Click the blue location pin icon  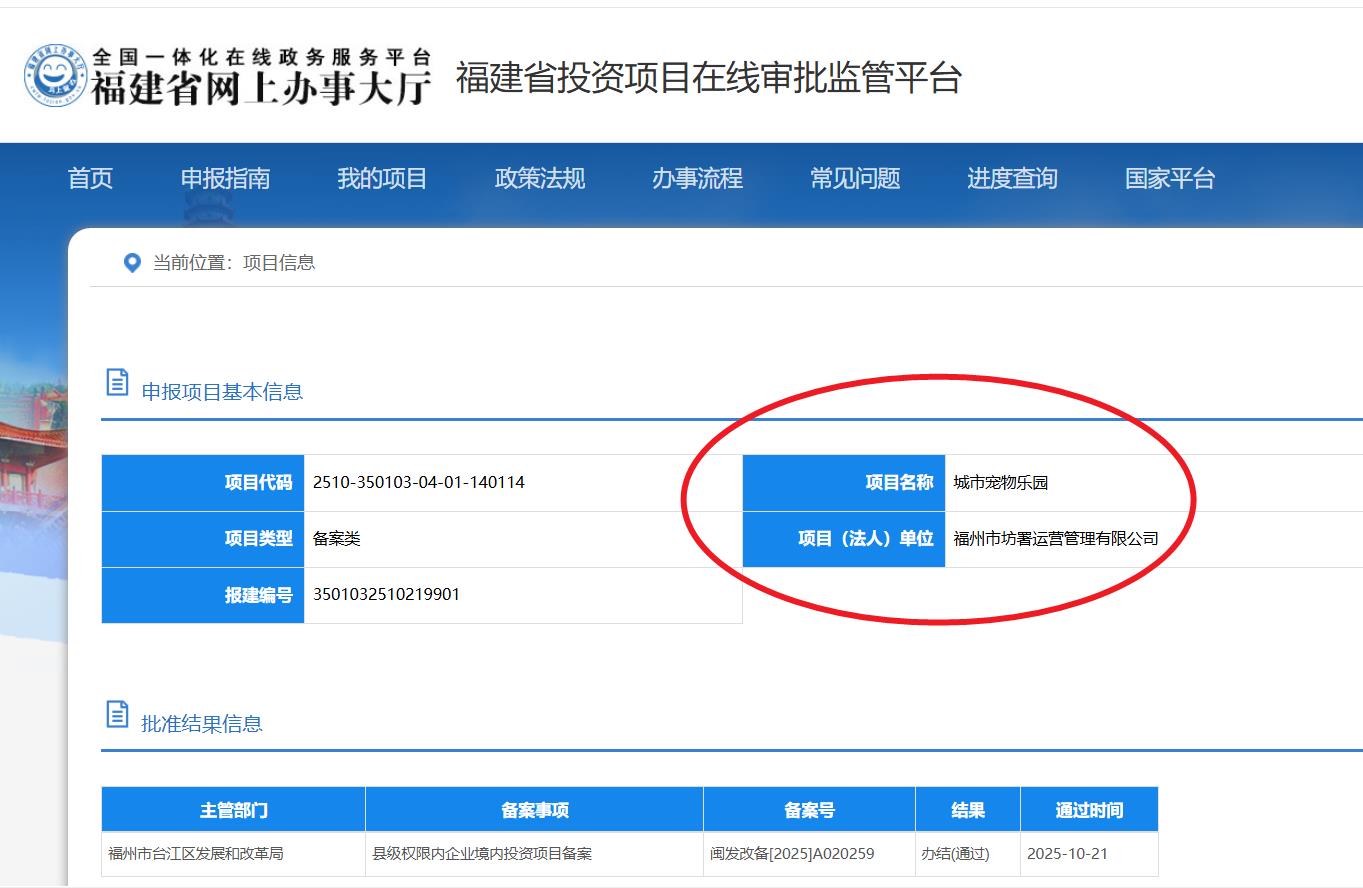132,263
